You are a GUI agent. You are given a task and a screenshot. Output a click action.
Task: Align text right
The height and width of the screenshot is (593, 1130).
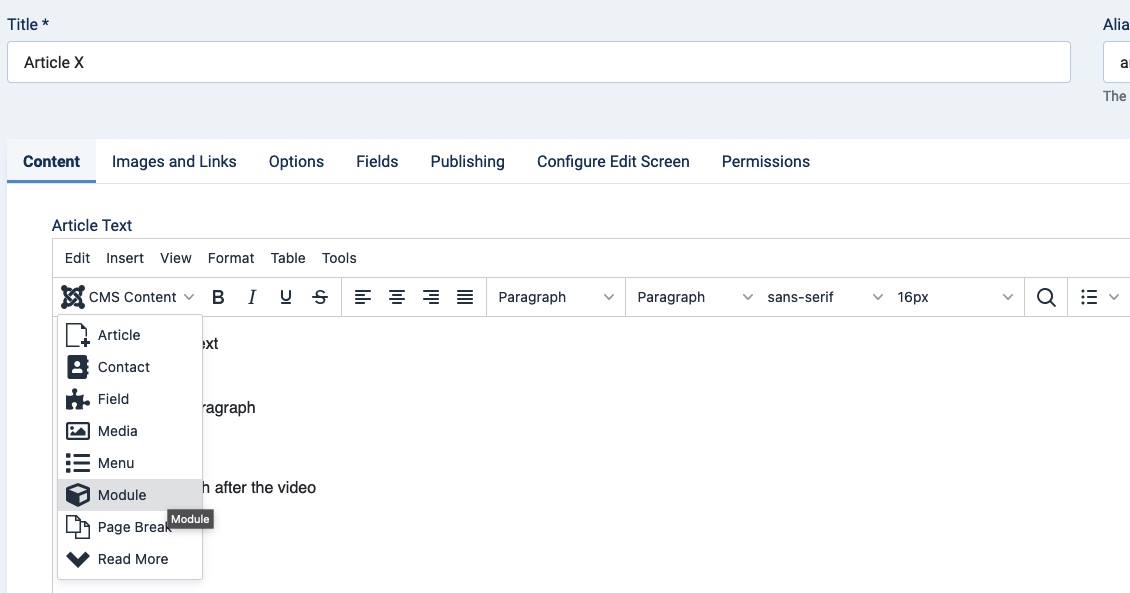pos(431,297)
